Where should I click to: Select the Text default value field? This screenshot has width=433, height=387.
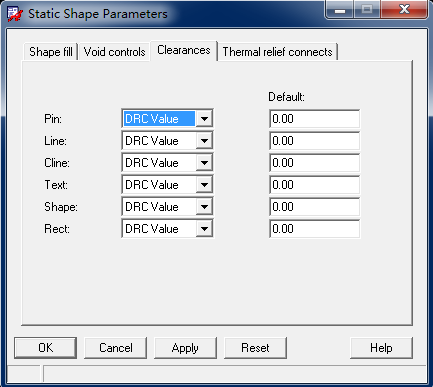pyautogui.click(x=314, y=185)
